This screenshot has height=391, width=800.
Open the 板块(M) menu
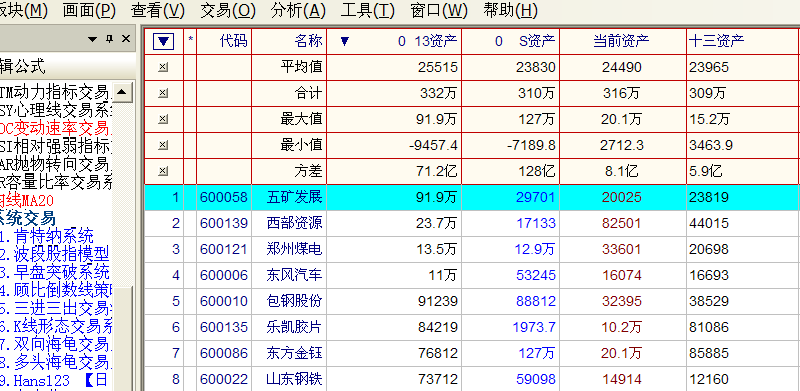(23, 10)
